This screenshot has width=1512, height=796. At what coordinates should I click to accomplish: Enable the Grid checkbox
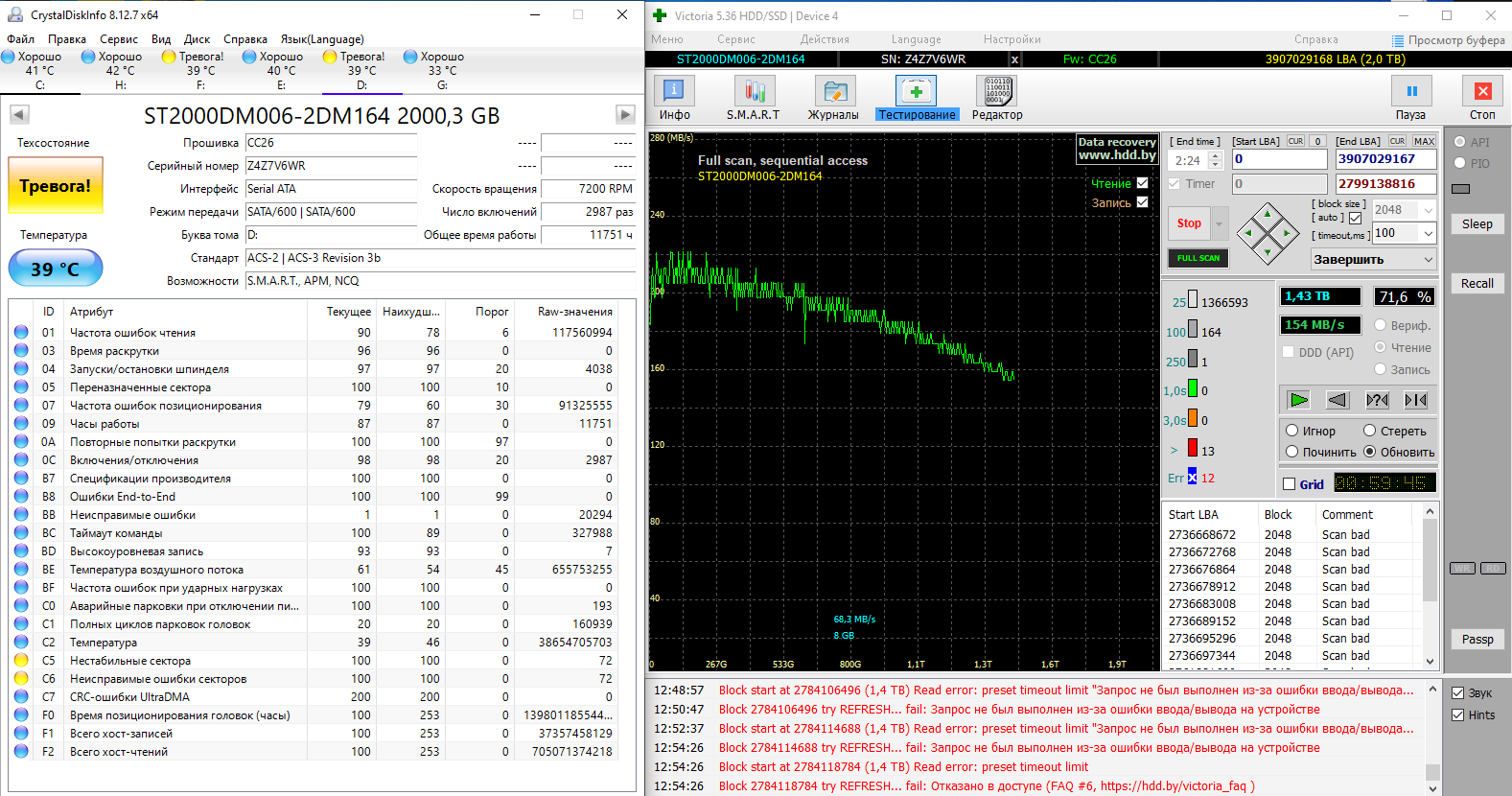pos(1290,484)
